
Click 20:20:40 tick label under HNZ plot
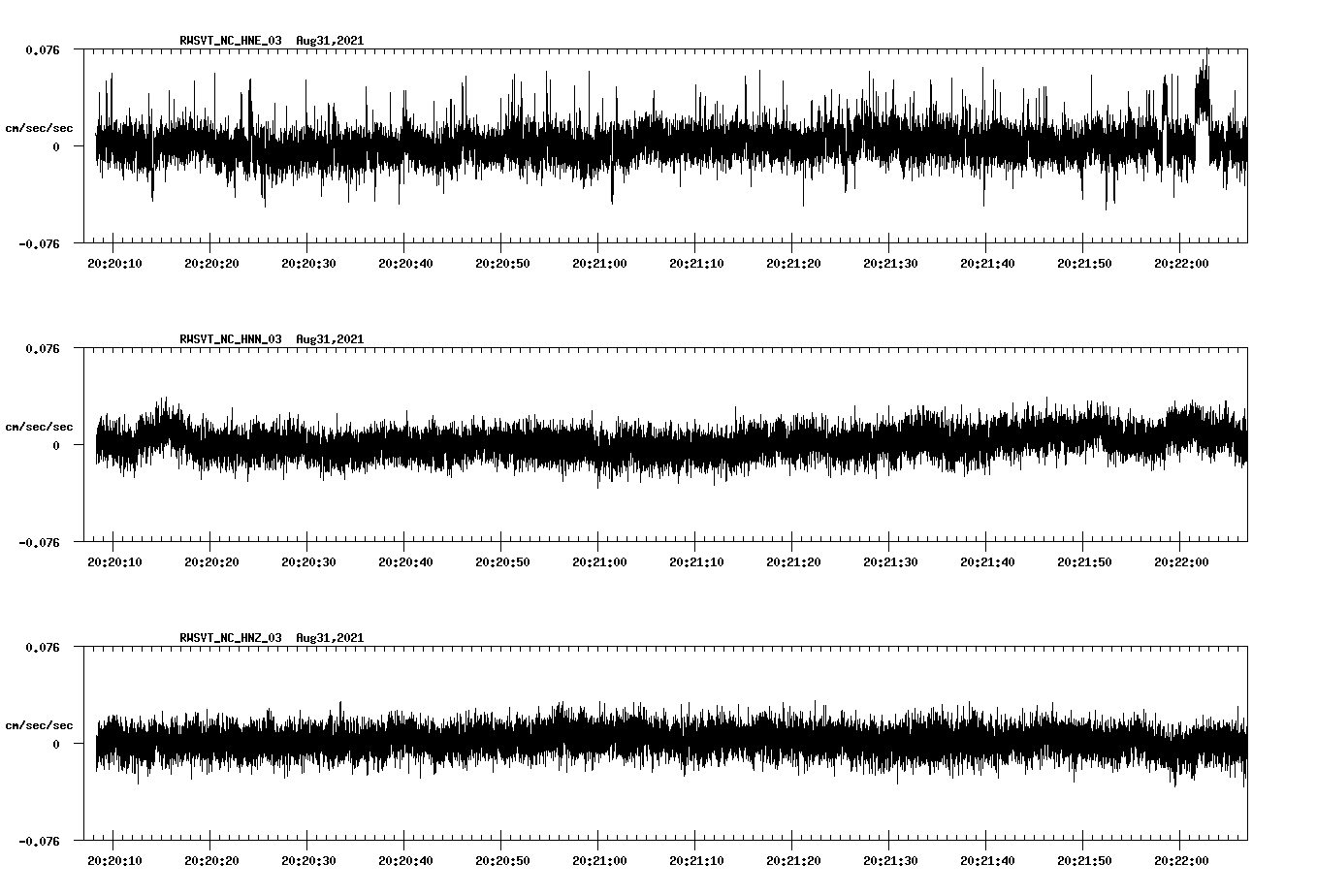(404, 860)
